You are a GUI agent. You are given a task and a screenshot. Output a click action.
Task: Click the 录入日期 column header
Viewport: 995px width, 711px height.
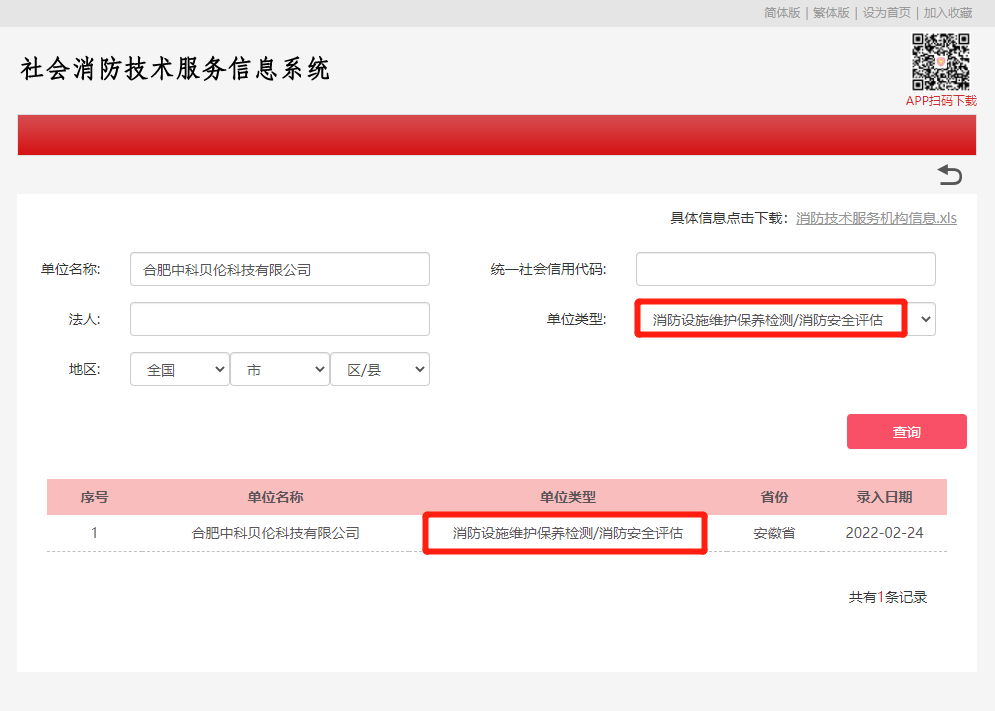click(884, 497)
